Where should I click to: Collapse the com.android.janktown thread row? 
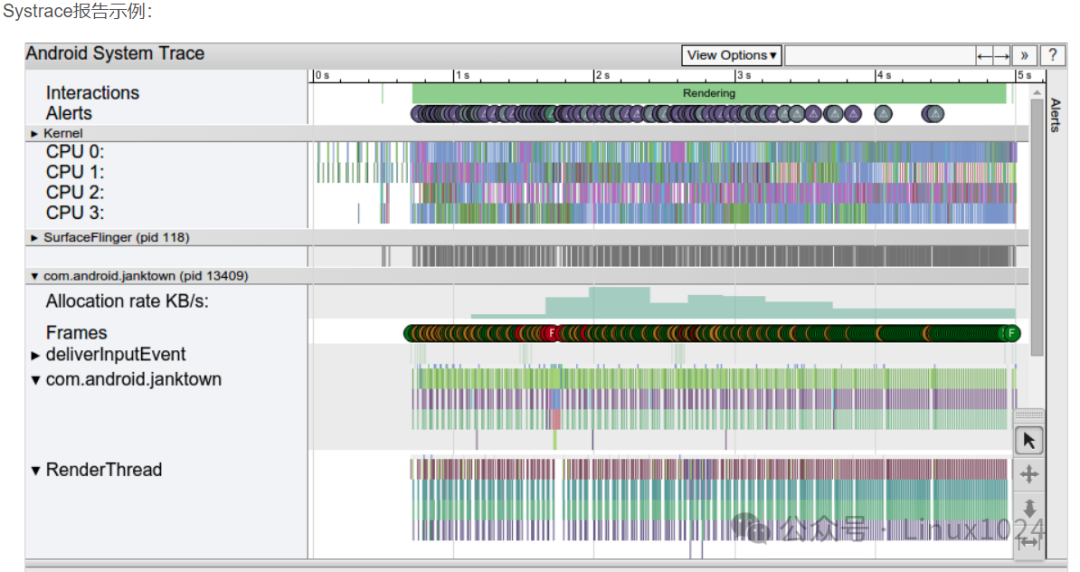[35, 380]
